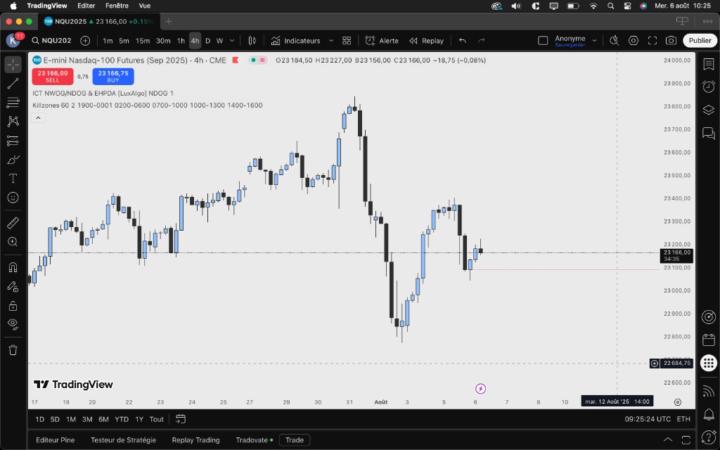Screen dimensions: 720x450
Task: Open the Anonyme layout dropdown
Action: 594,41
